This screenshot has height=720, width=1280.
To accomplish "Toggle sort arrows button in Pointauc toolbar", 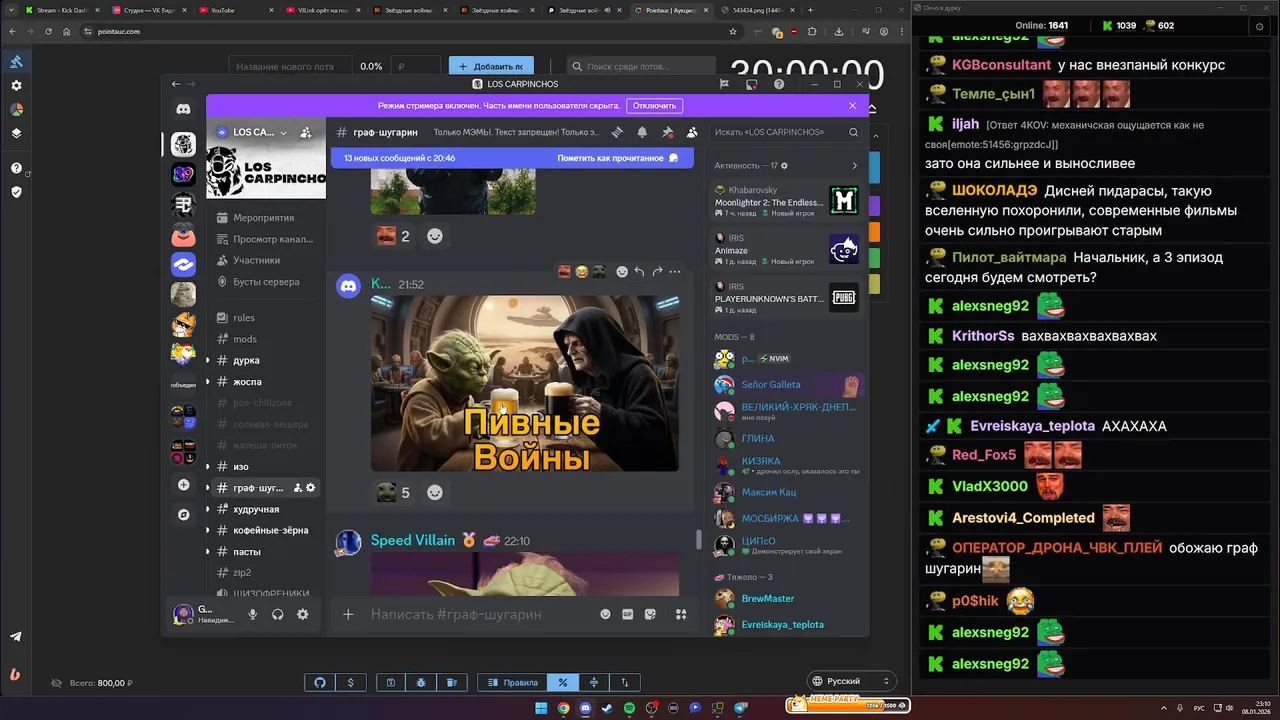I will (x=625, y=682).
